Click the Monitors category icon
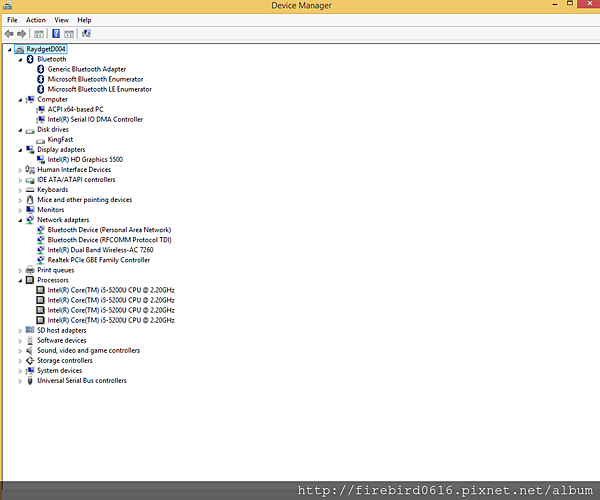Image resolution: width=600 pixels, height=500 pixels. pyautogui.click(x=30, y=210)
